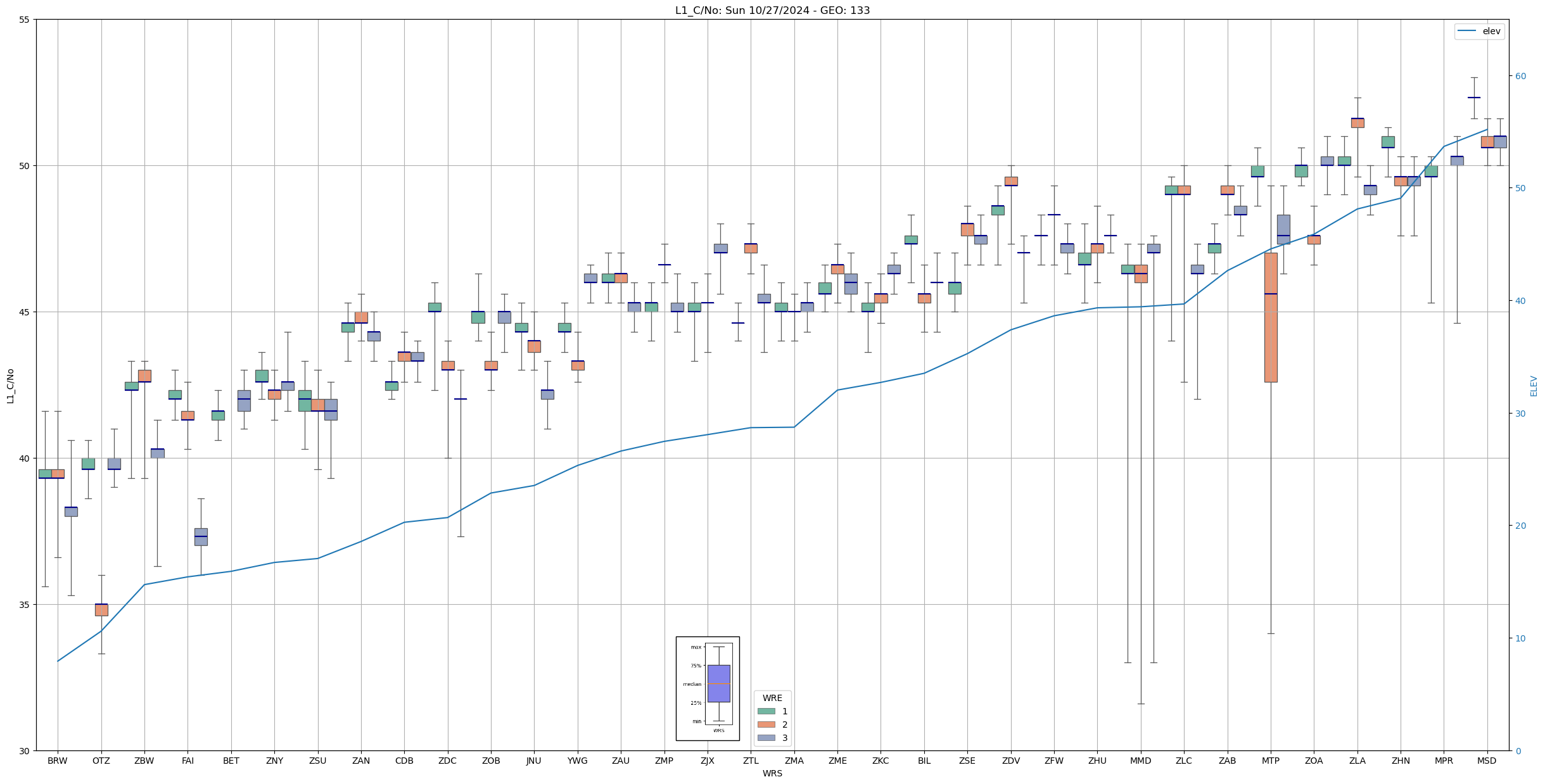Click the ZHN station label
The width and height of the screenshot is (1545, 784).
tap(1401, 761)
